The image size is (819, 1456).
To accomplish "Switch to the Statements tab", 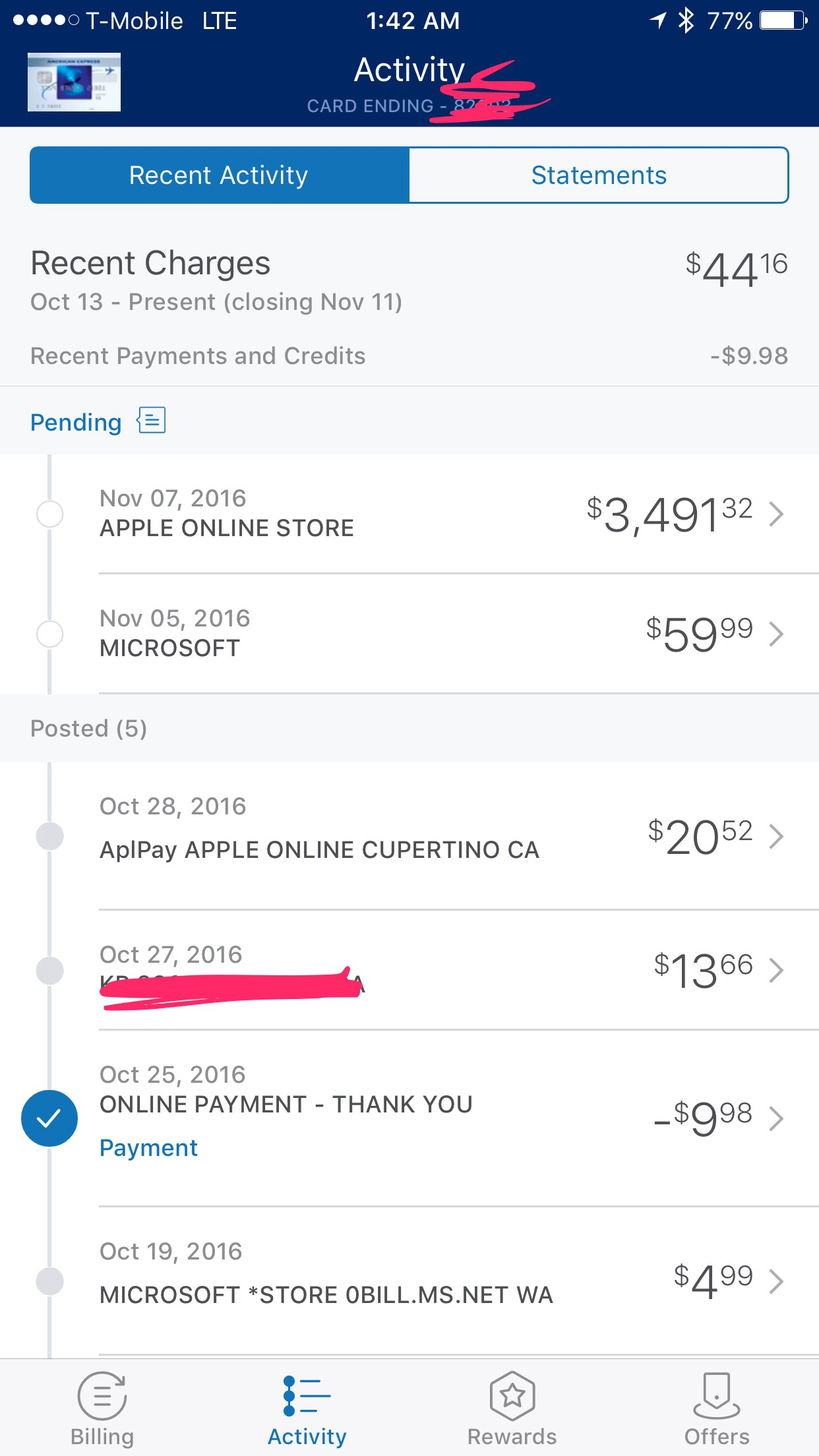I will 599,175.
